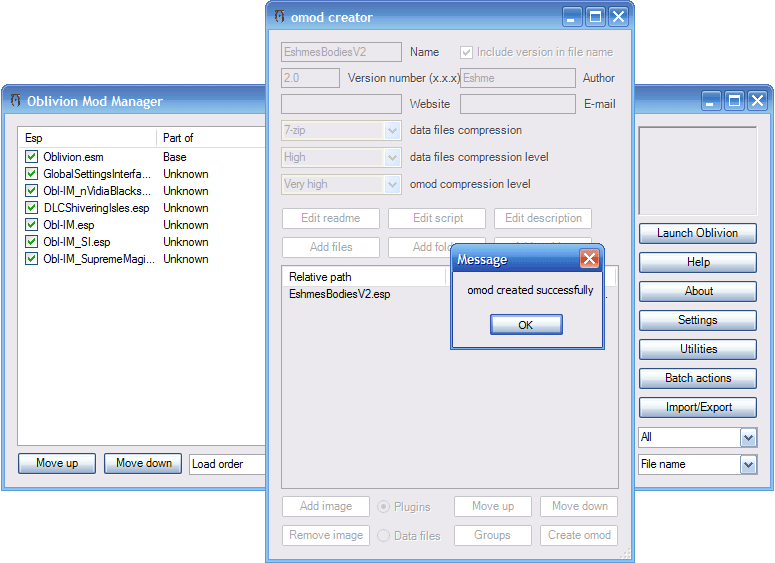Open the Load order dropdown

tap(227, 464)
